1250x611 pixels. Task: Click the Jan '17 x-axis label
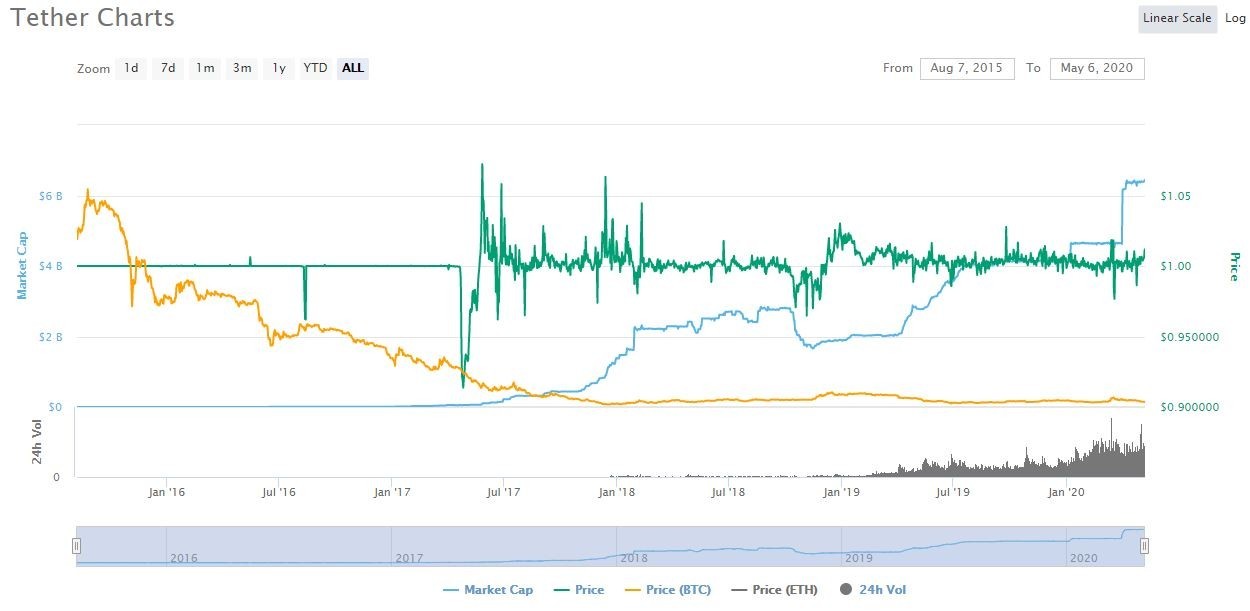pyautogui.click(x=392, y=491)
